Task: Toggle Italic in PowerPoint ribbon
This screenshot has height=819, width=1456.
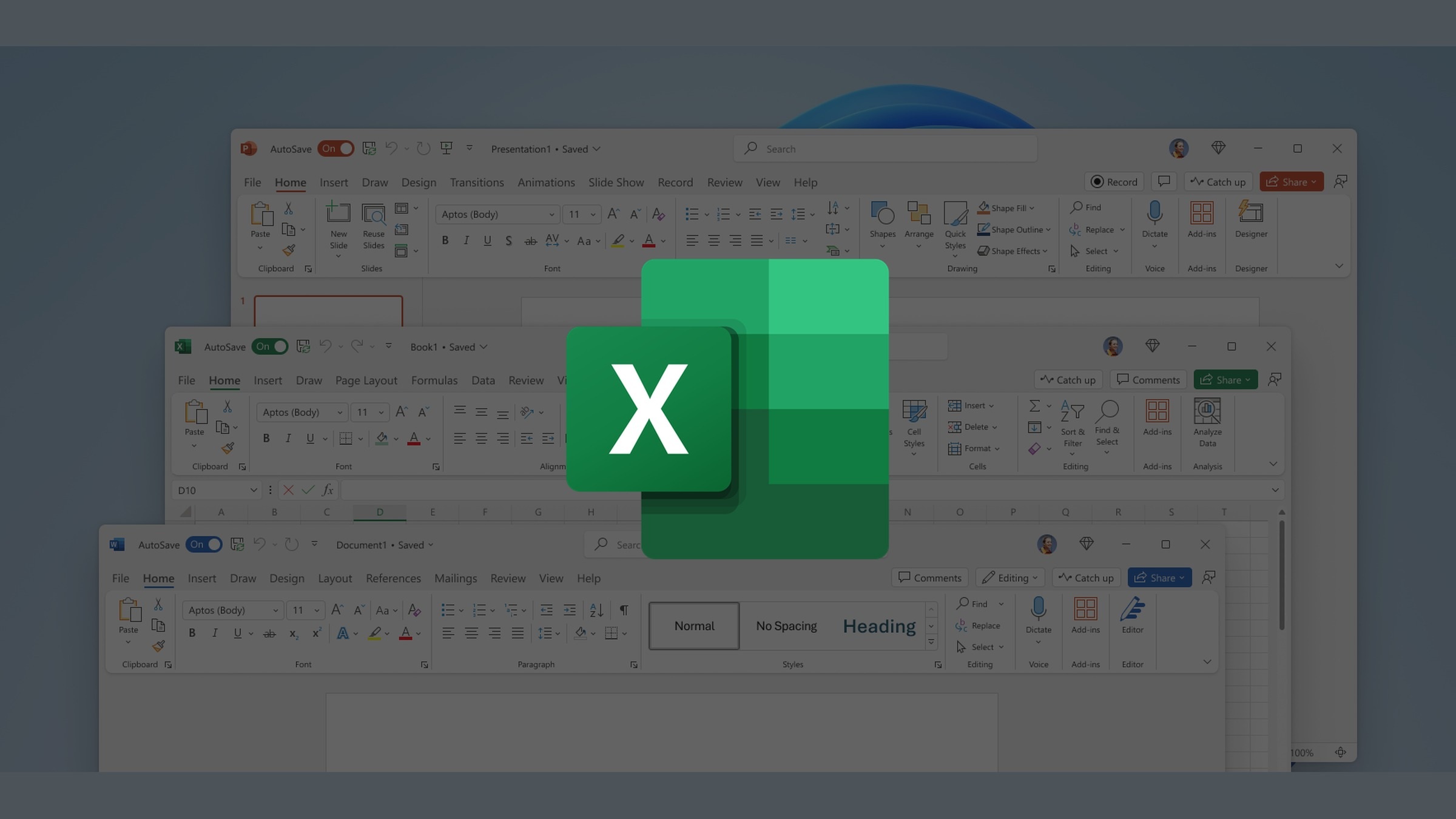Action: (x=466, y=241)
